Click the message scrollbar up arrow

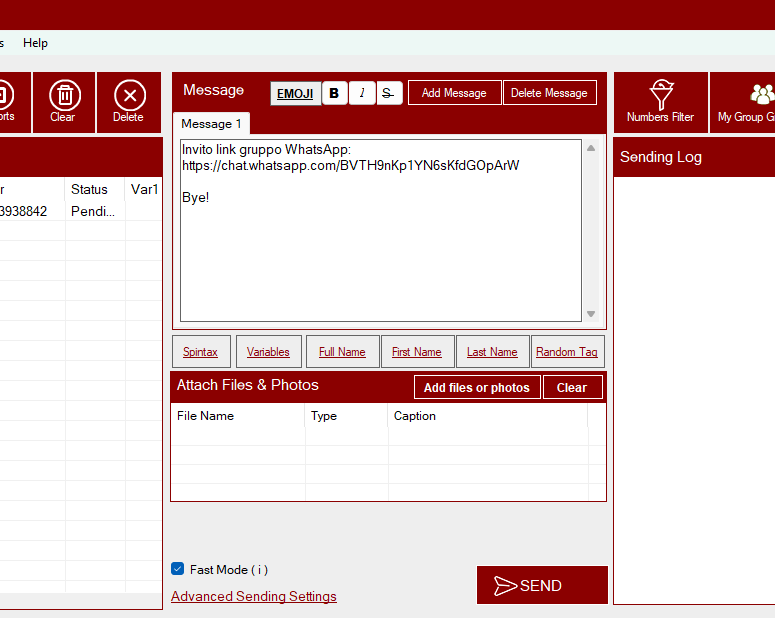(x=591, y=148)
